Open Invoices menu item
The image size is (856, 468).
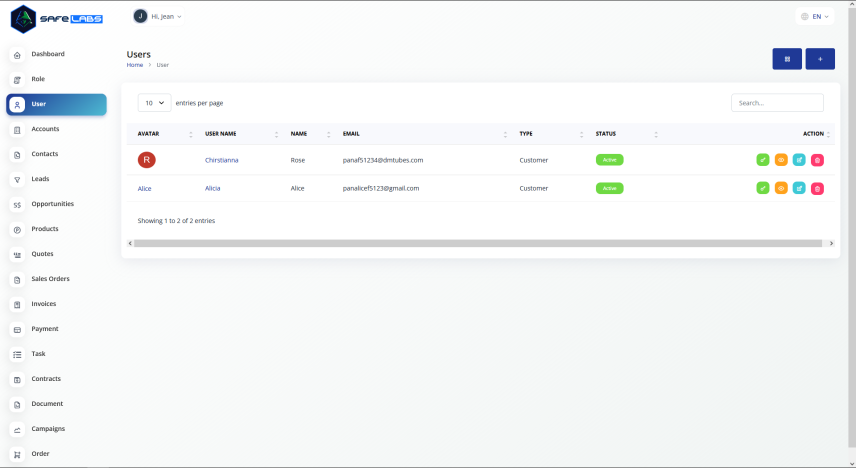[44, 304]
